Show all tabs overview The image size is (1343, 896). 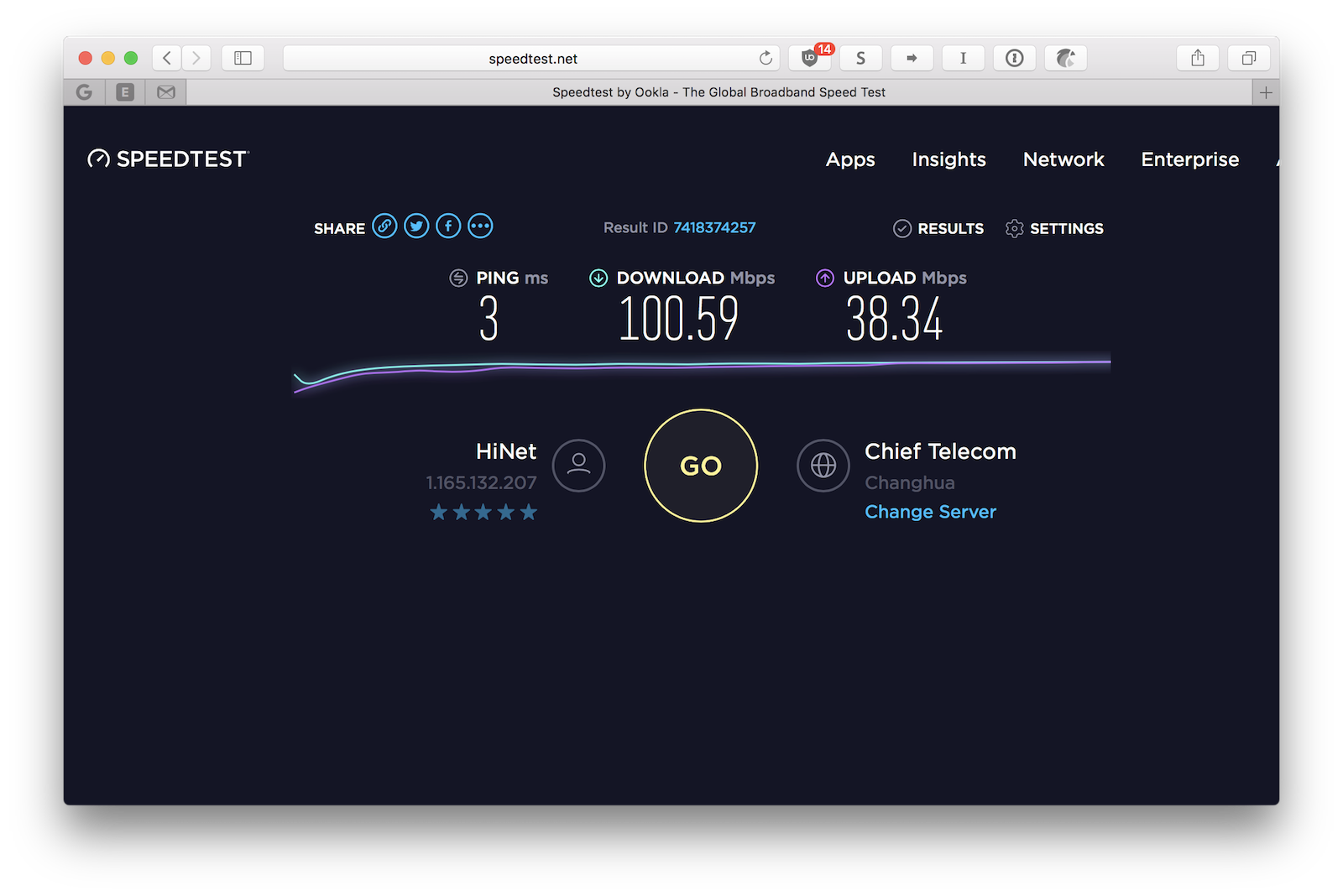pyautogui.click(x=1248, y=58)
